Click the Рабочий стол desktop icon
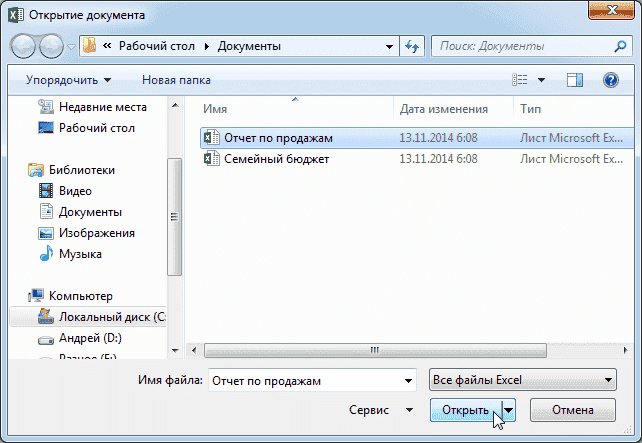The width and height of the screenshot is (642, 443). (x=46, y=127)
